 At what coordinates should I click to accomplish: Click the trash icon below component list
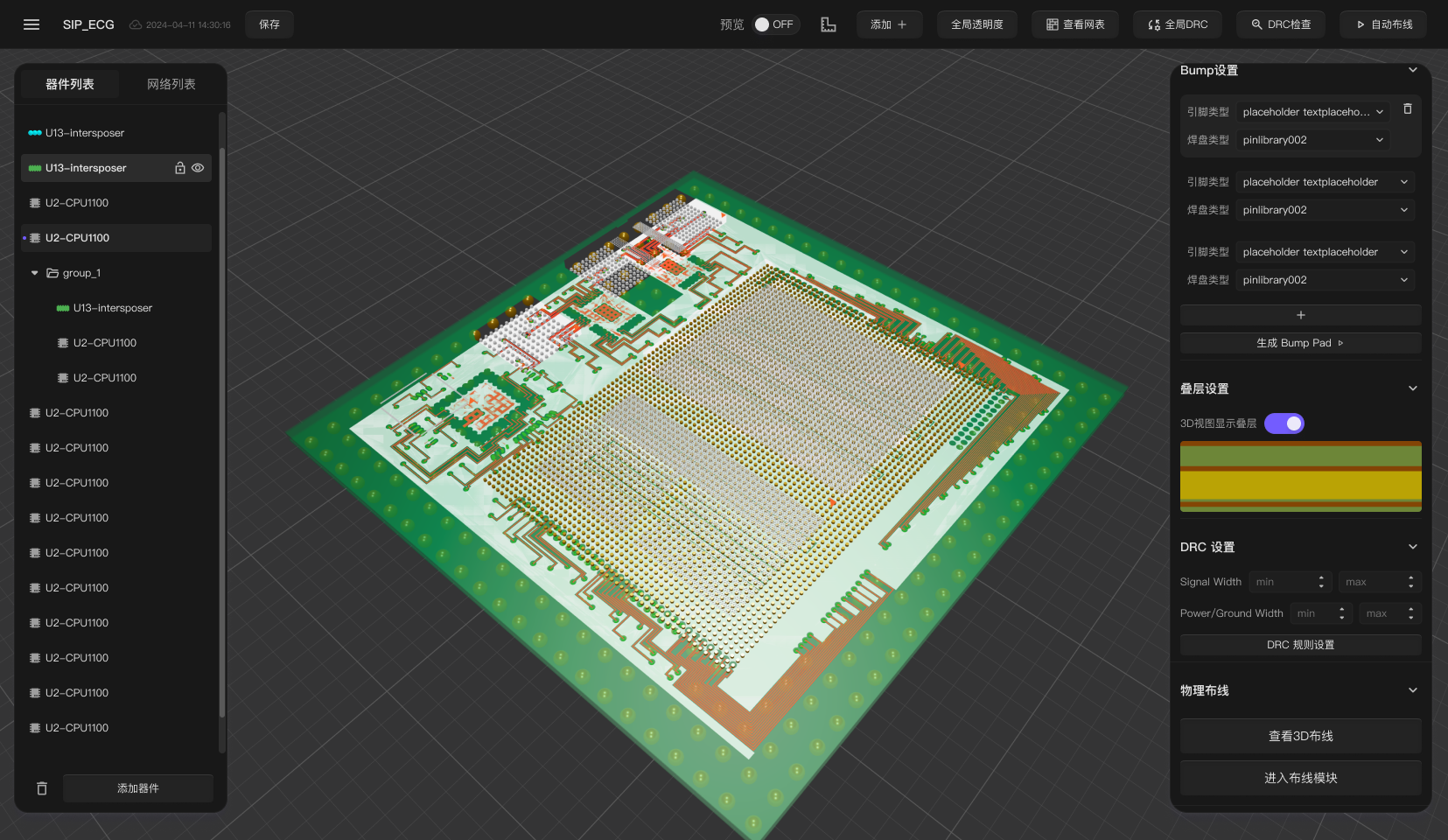(42, 788)
